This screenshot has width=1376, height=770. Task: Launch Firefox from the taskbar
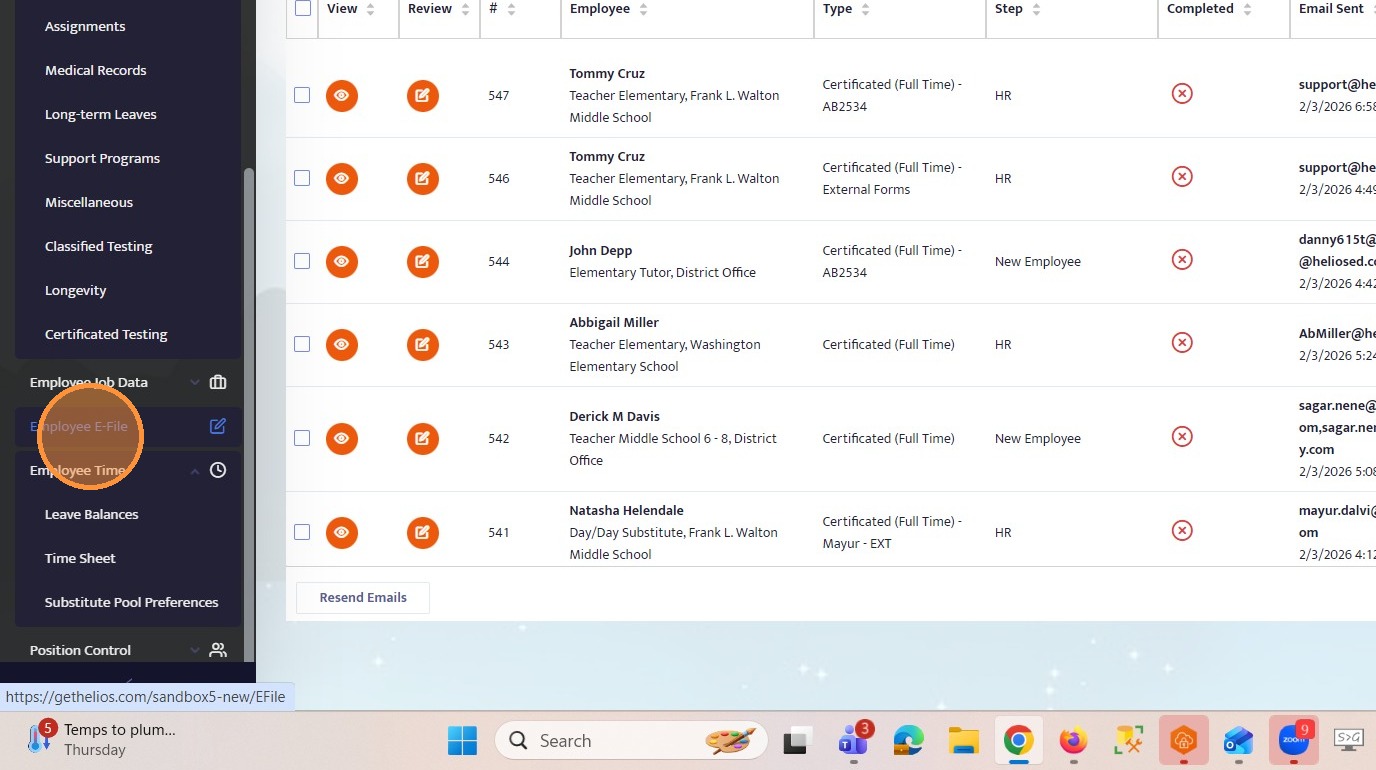[x=1073, y=741]
